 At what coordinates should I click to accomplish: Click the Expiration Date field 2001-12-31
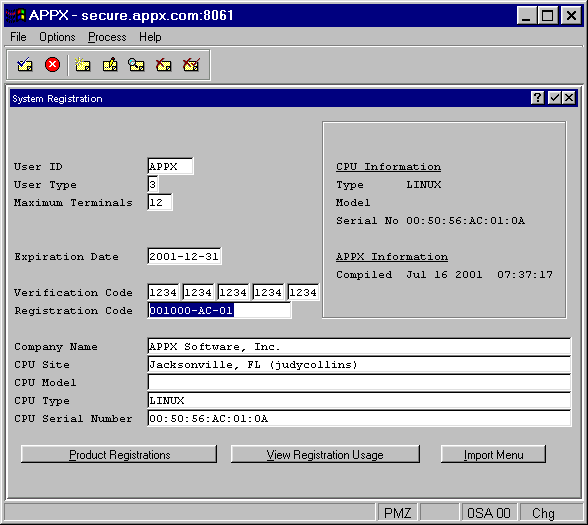point(184,256)
